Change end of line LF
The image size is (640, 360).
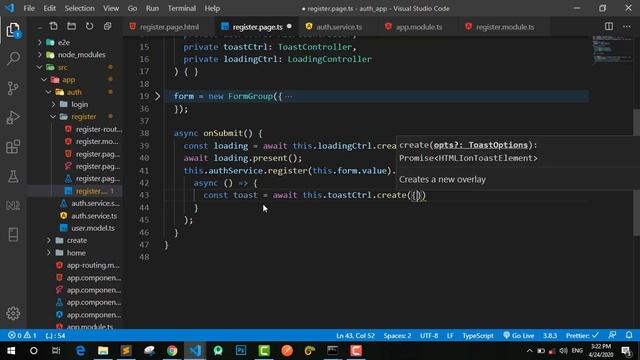coord(450,336)
